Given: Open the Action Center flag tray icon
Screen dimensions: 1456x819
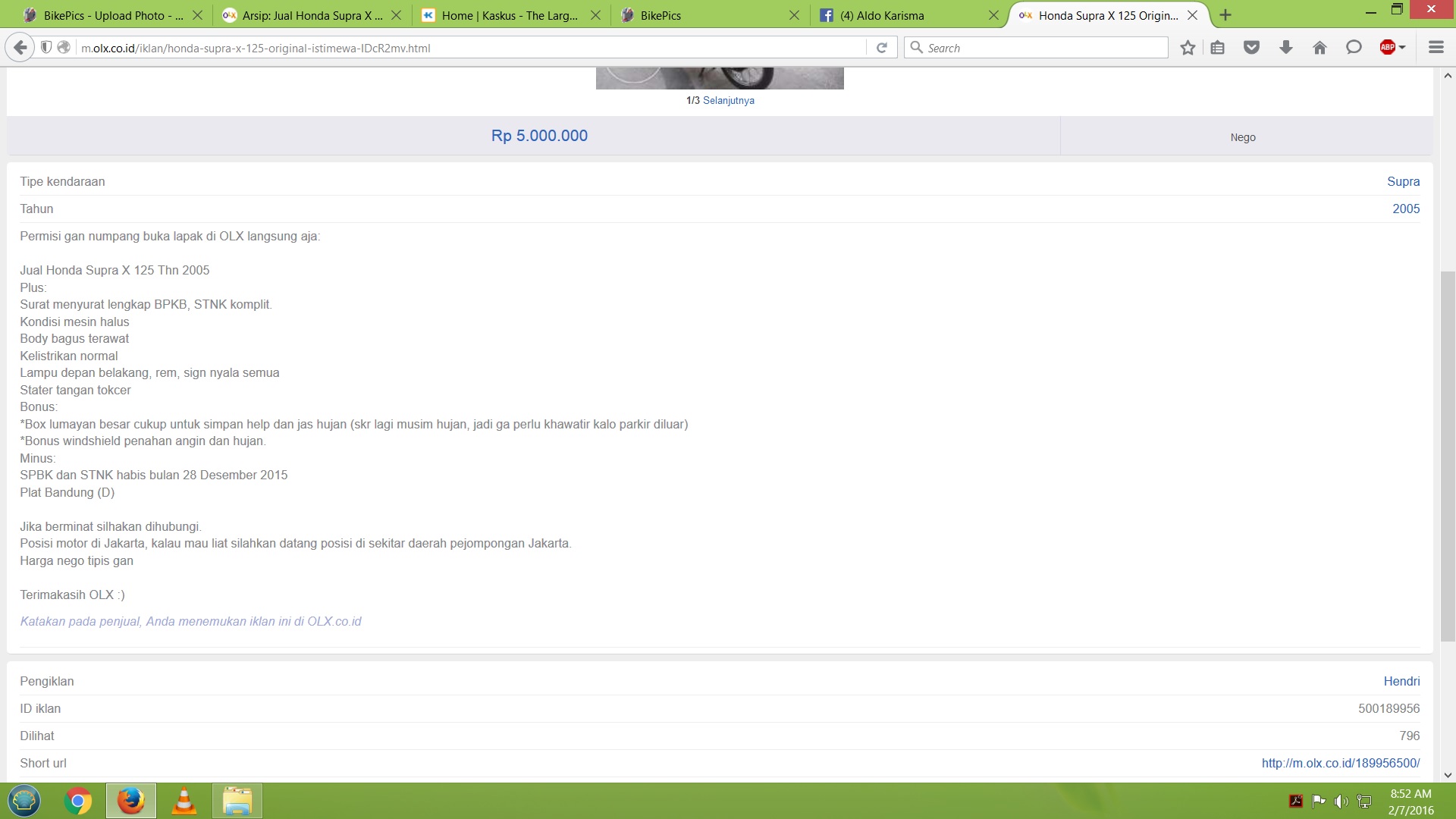Looking at the screenshot, I should [x=1319, y=801].
